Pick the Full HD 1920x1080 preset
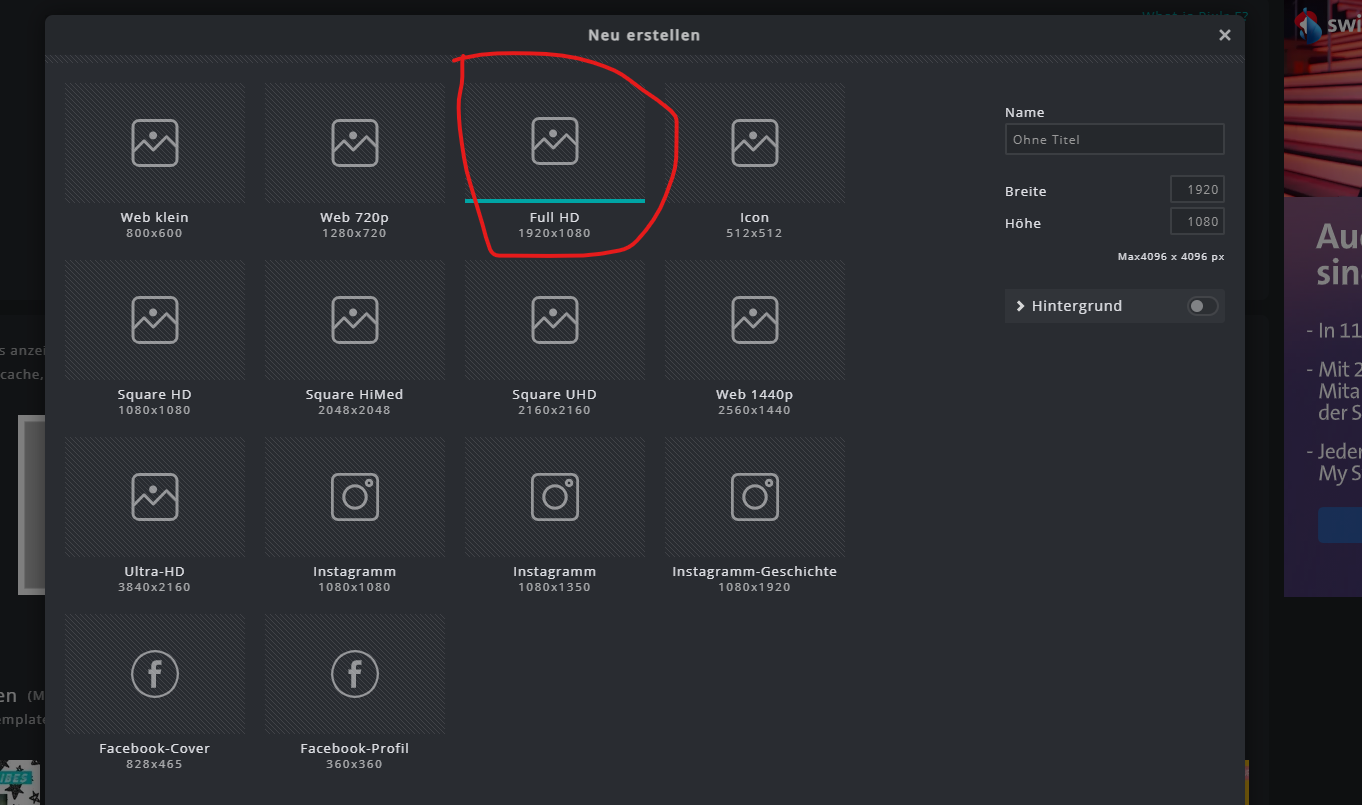Image resolution: width=1362 pixels, height=805 pixels. coord(555,142)
